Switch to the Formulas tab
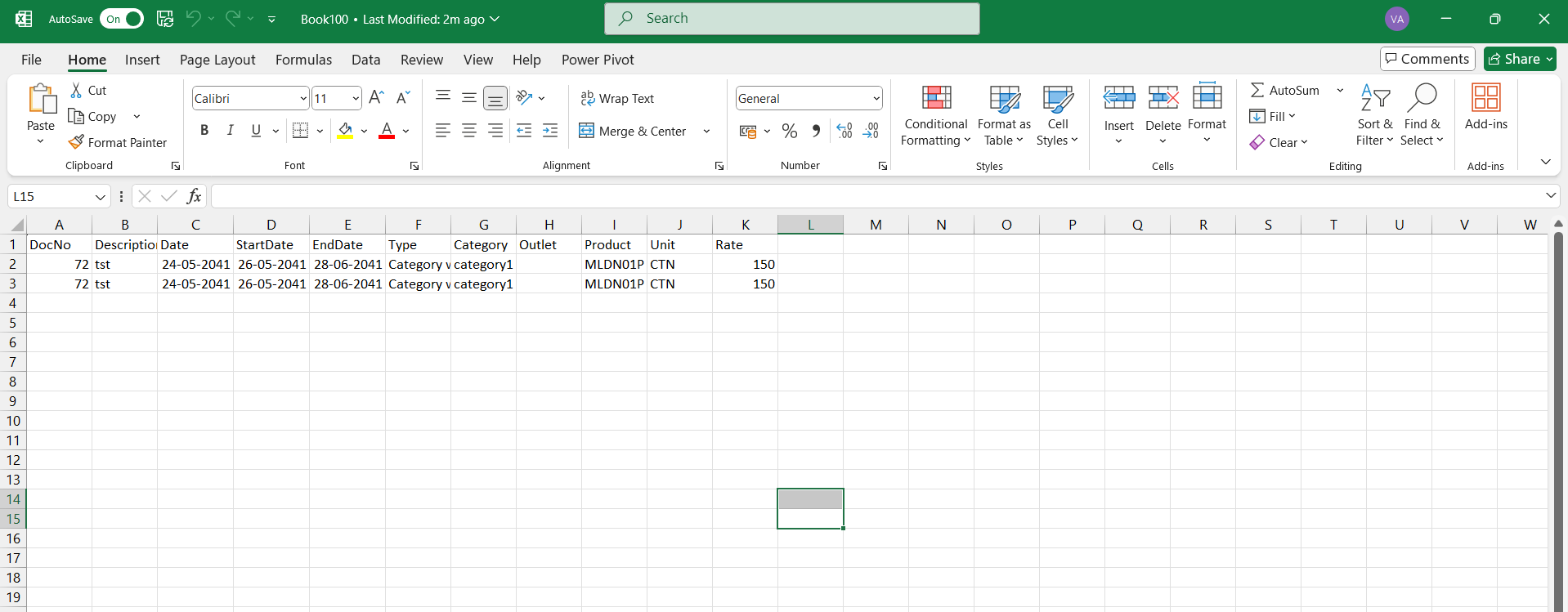This screenshot has height=612, width=1568. coord(303,60)
